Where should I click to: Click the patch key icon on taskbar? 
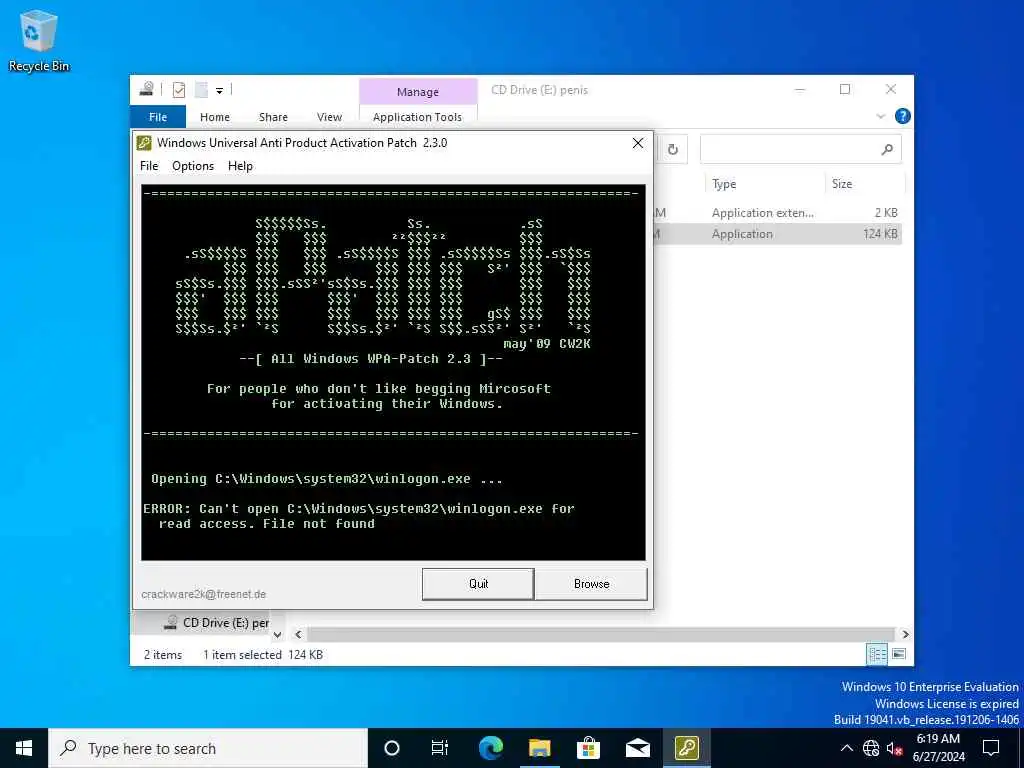686,748
